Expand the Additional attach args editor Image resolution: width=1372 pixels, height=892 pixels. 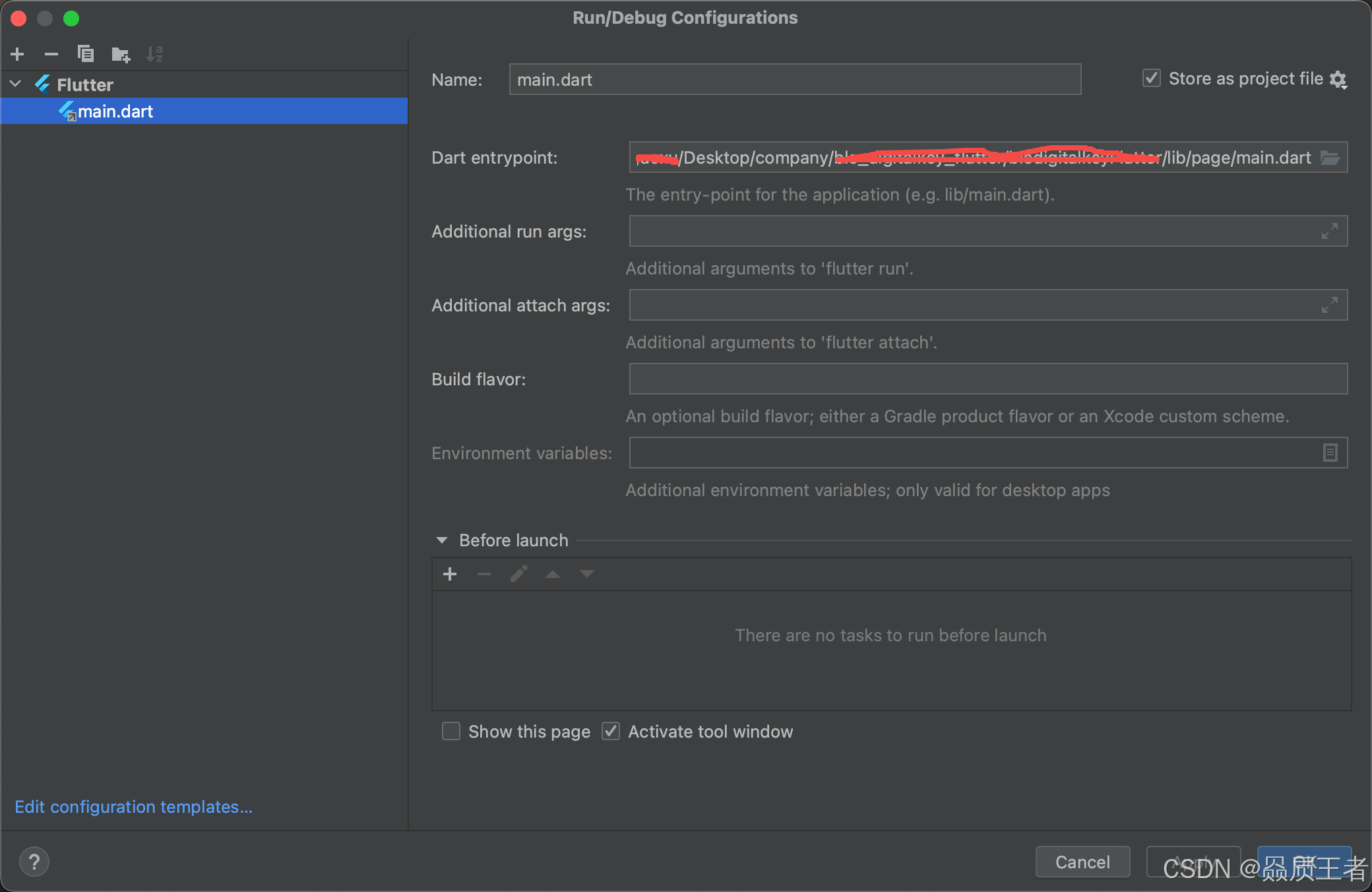(1330, 305)
